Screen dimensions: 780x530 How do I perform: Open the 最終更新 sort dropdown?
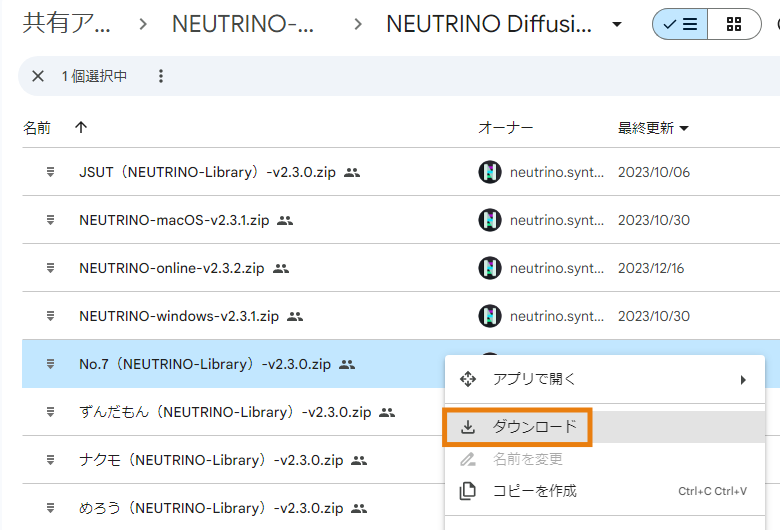coord(653,128)
